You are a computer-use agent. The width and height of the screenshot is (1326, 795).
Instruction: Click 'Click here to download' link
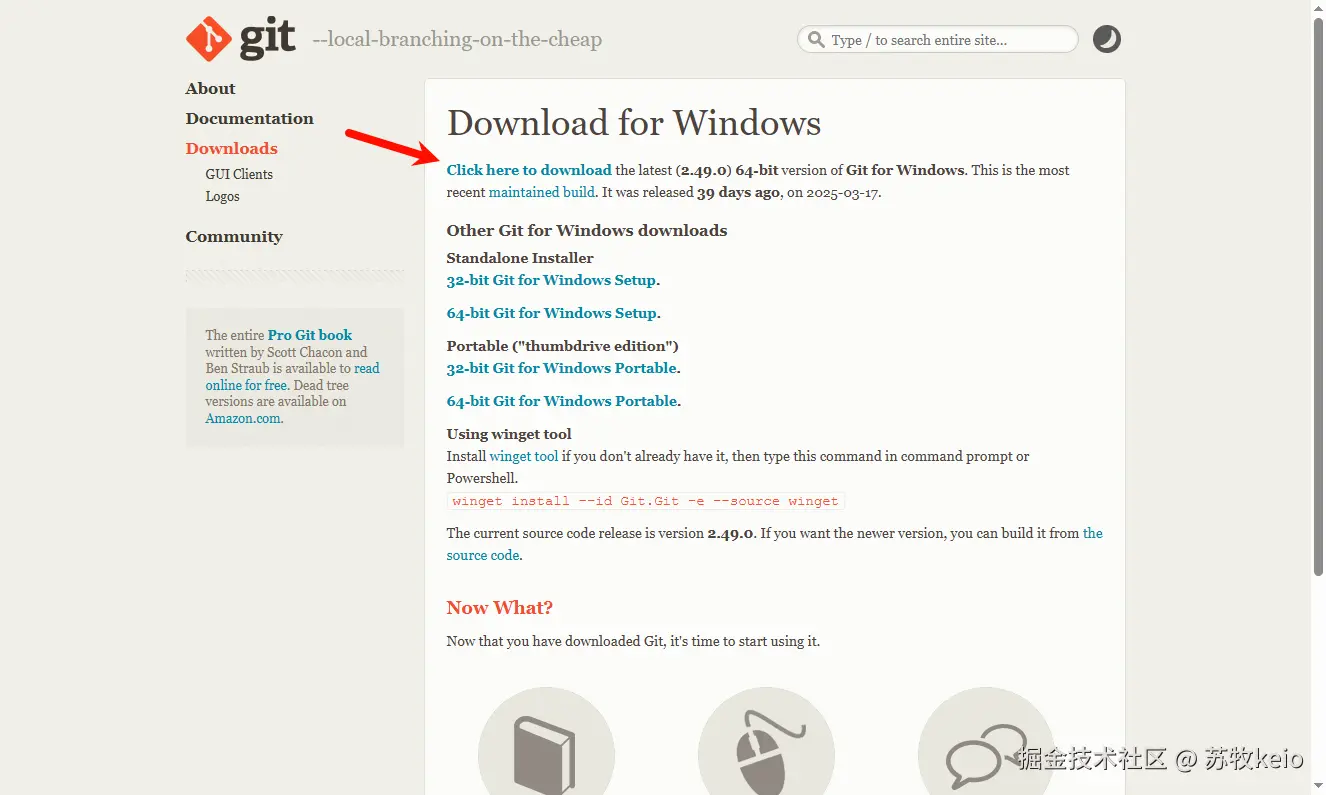tap(529, 170)
